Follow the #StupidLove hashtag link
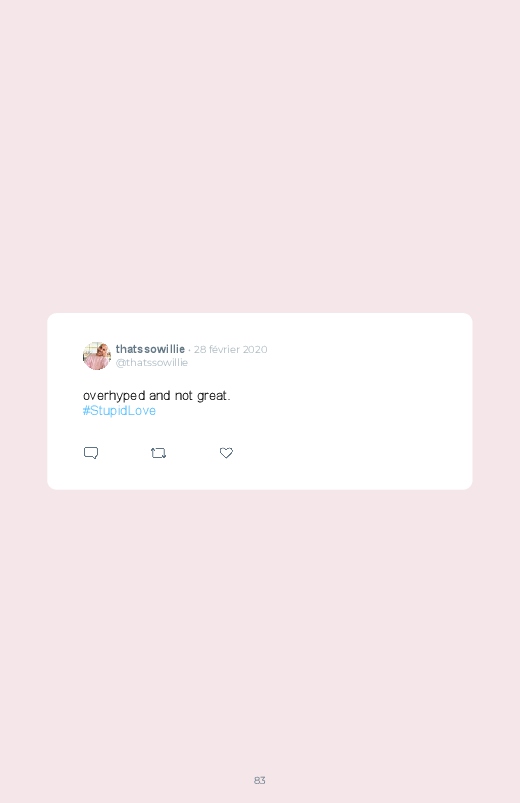 coord(119,411)
